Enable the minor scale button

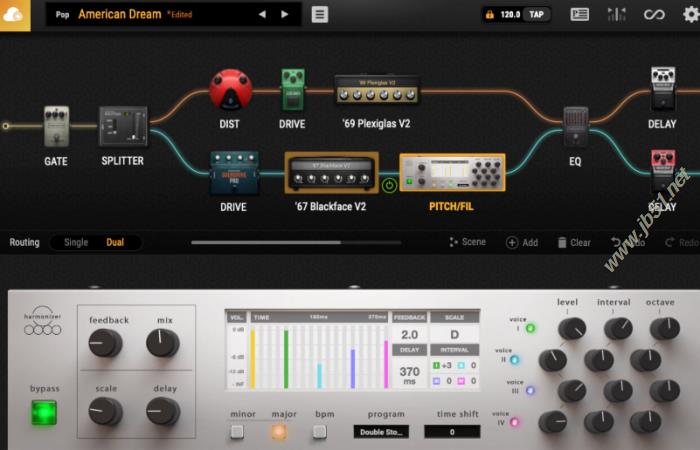point(237,432)
